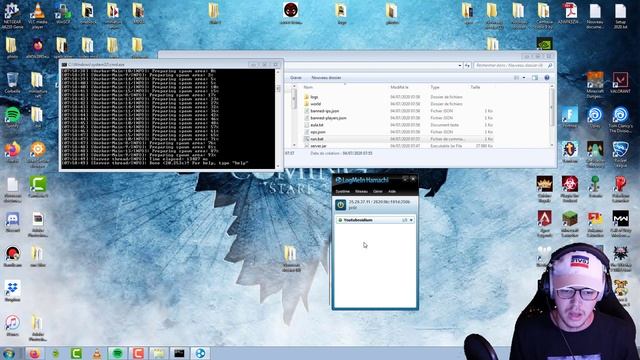The image size is (640, 360).
Task: Click the Hamachi IP address text
Action: [379, 202]
